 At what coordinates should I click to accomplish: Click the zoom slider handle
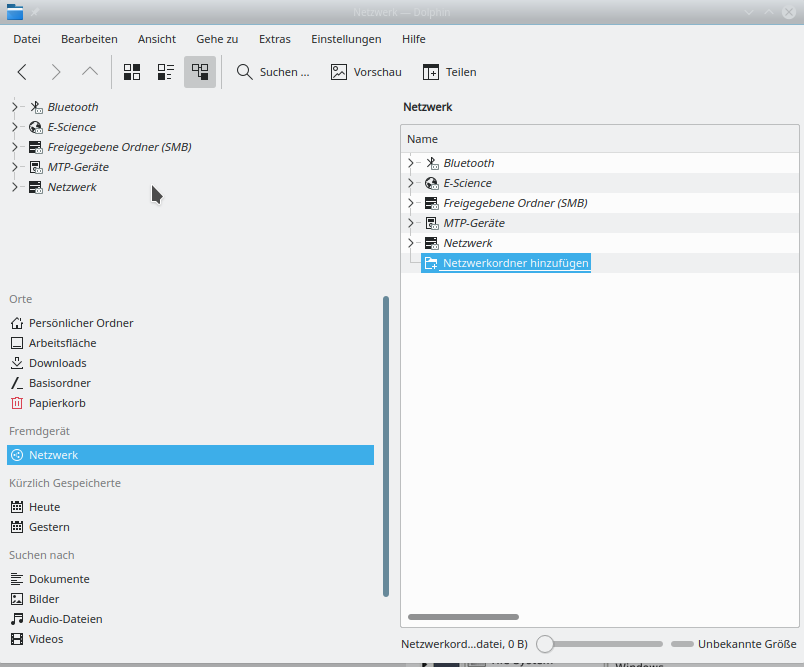(546, 644)
